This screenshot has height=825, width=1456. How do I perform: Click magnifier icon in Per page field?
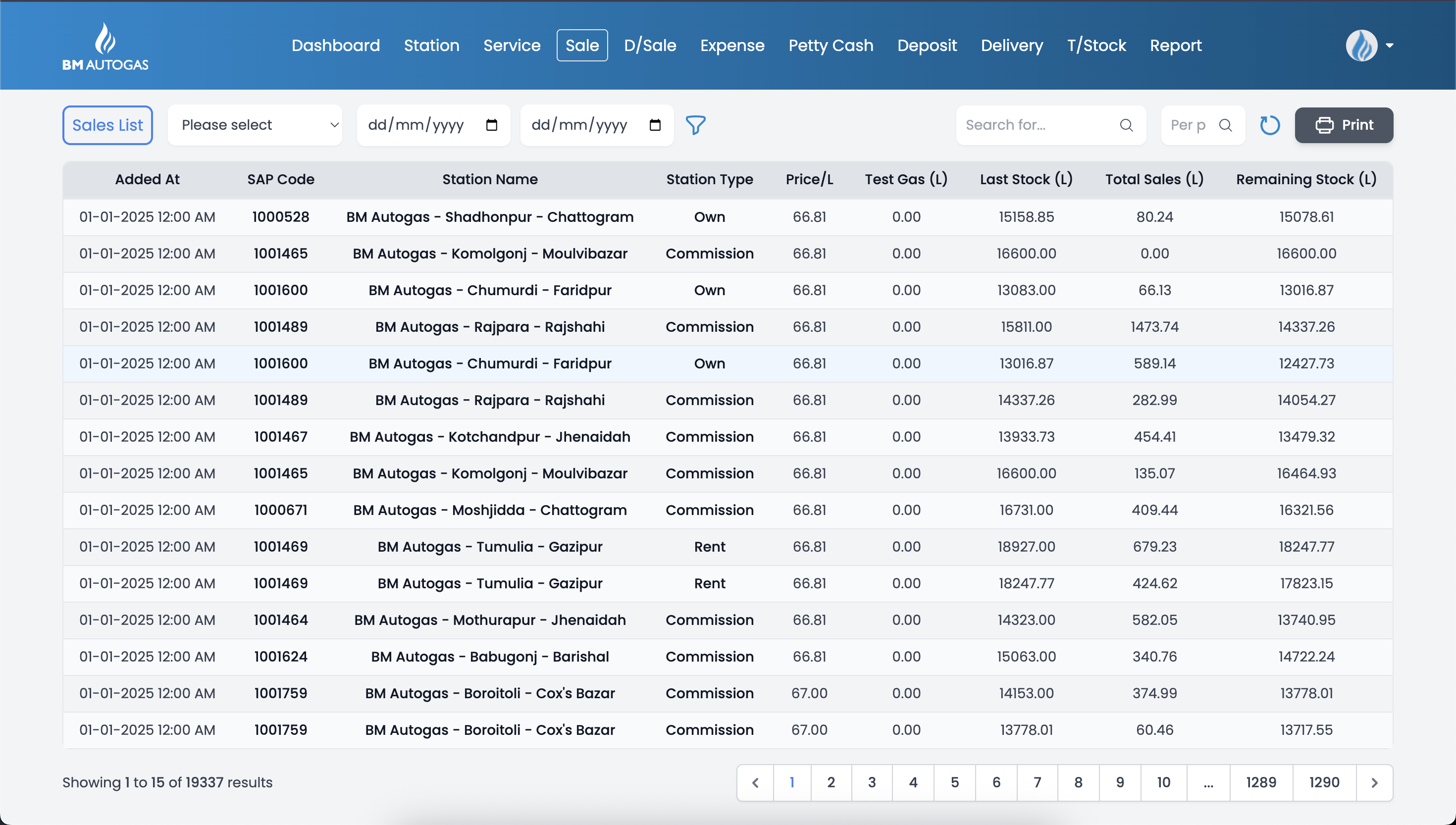(1225, 125)
